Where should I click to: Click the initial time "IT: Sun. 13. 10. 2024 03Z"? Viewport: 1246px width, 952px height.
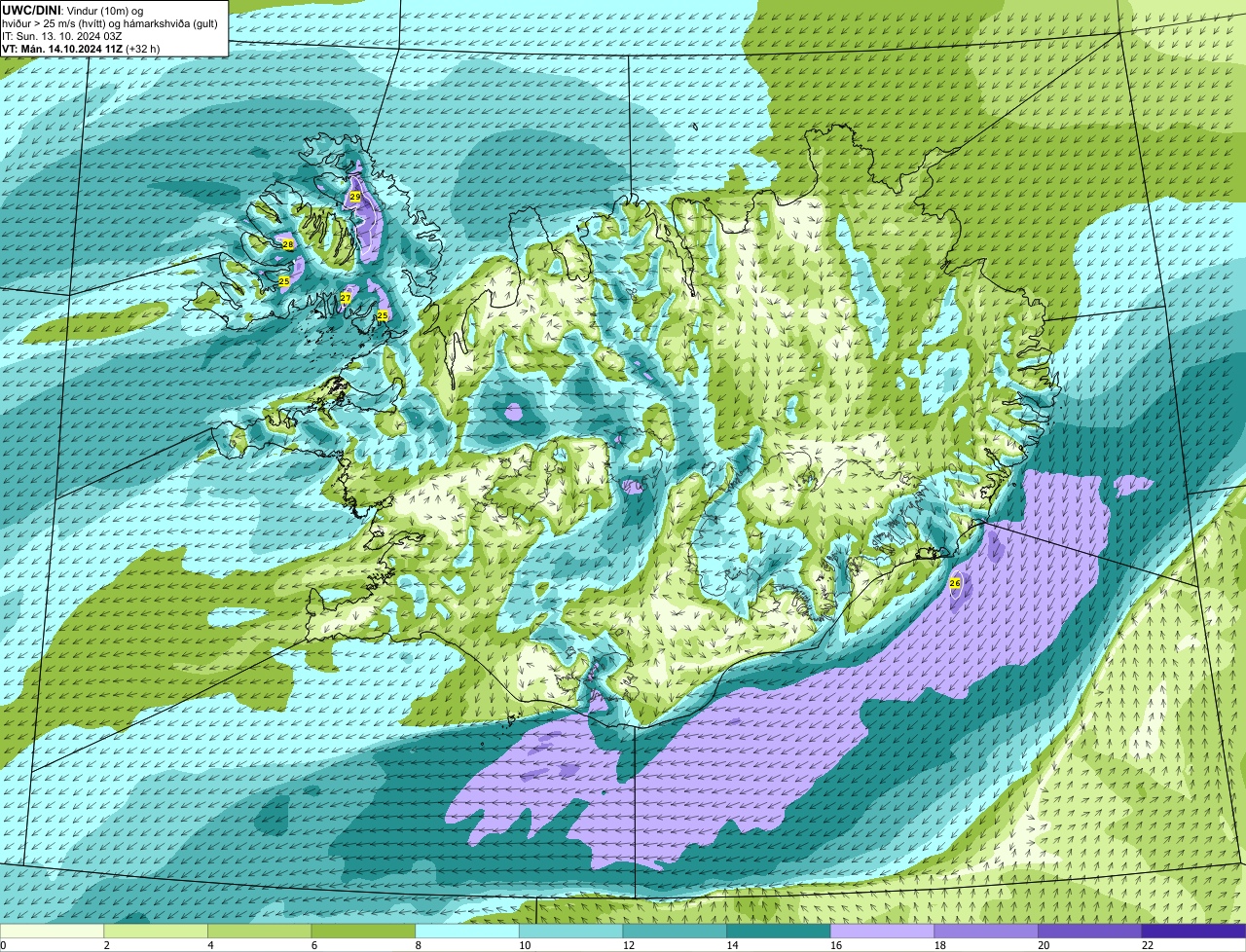62,35
